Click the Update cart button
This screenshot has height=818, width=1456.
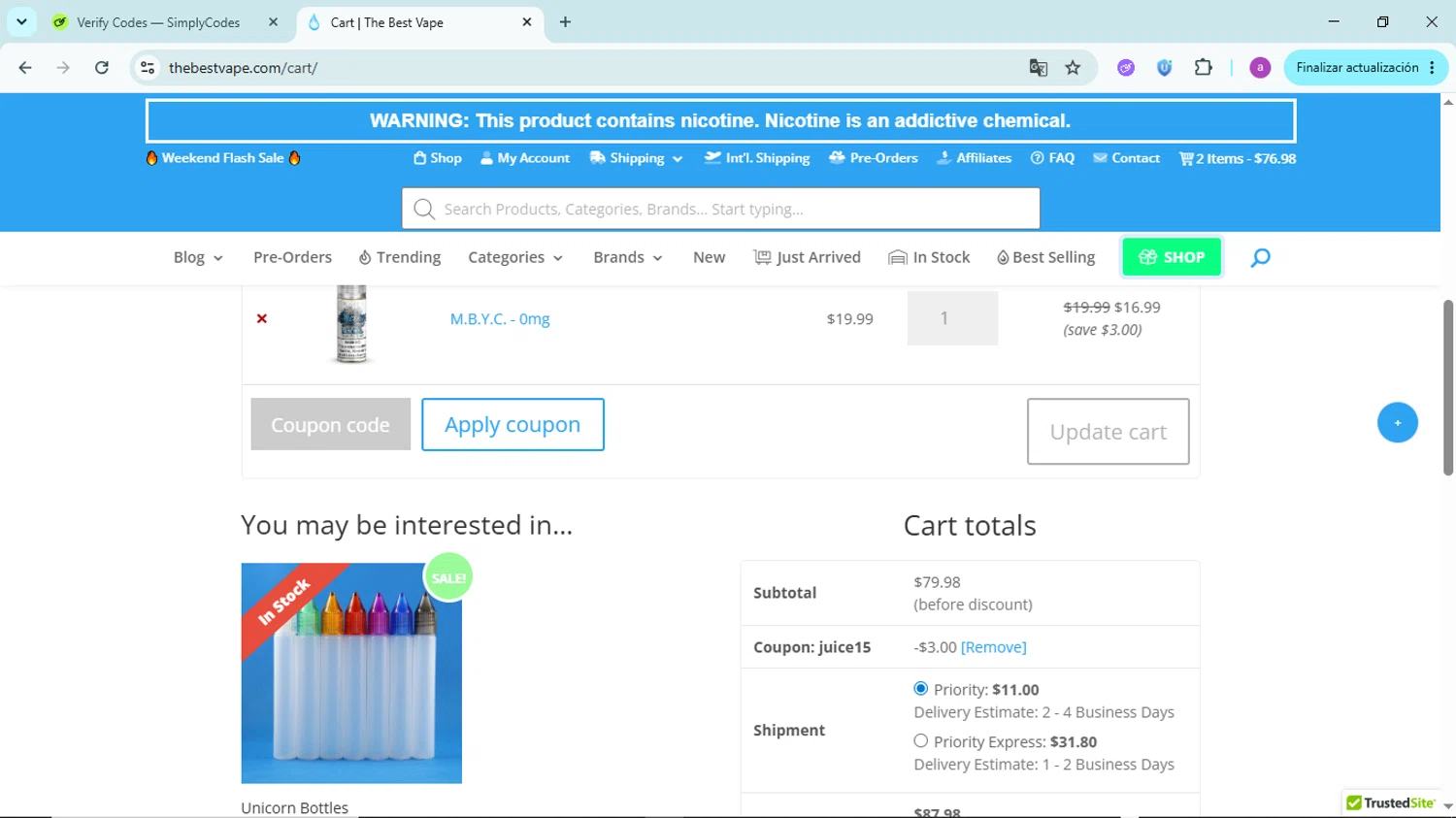pos(1109,432)
